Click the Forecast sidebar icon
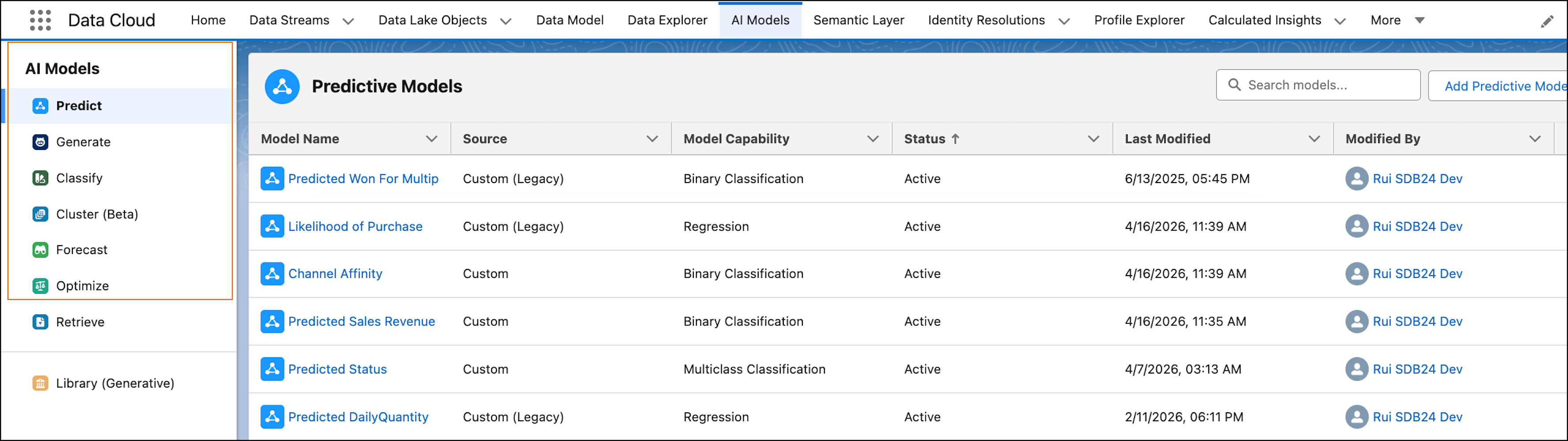Image resolution: width=1568 pixels, height=441 pixels. (x=40, y=250)
